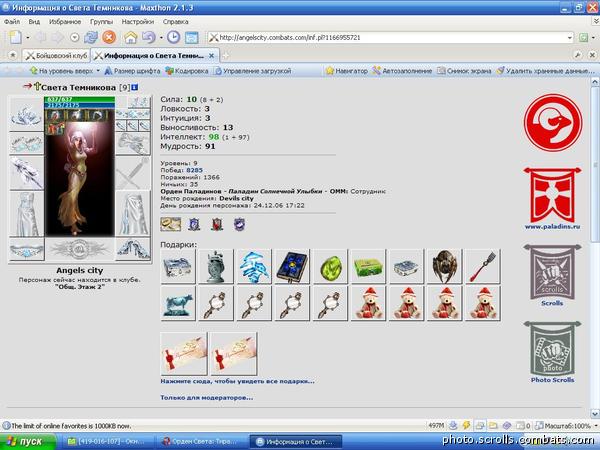The width and height of the screenshot is (600, 450).
Task: Click info icon next to Света Темникова name
Action: (x=135, y=87)
